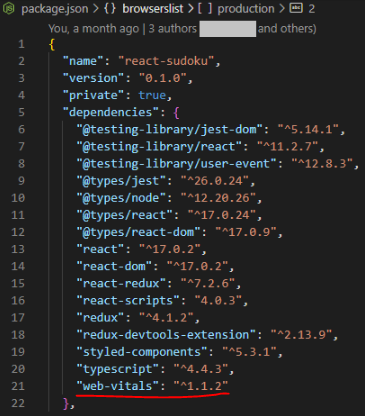This screenshot has width=365, height=416.
Task: Click the "react-redux" key
Action: point(121,283)
